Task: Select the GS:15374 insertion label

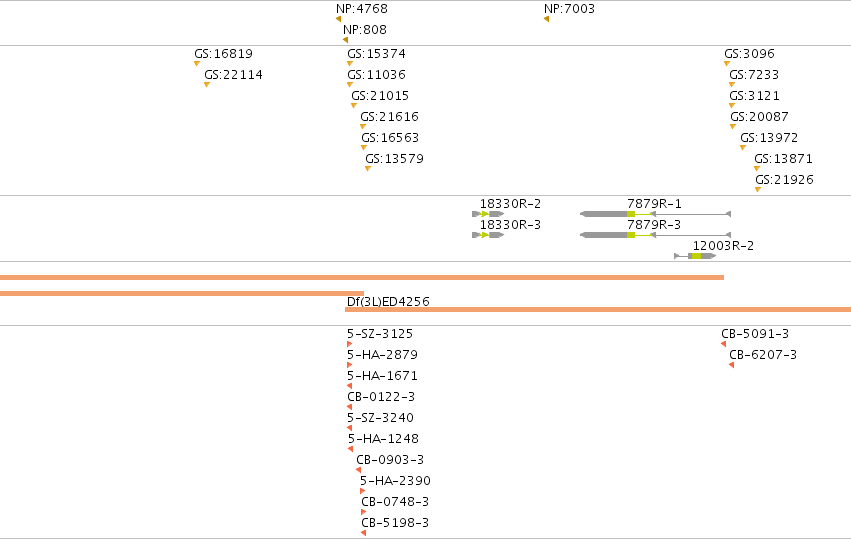Action: click(x=377, y=54)
